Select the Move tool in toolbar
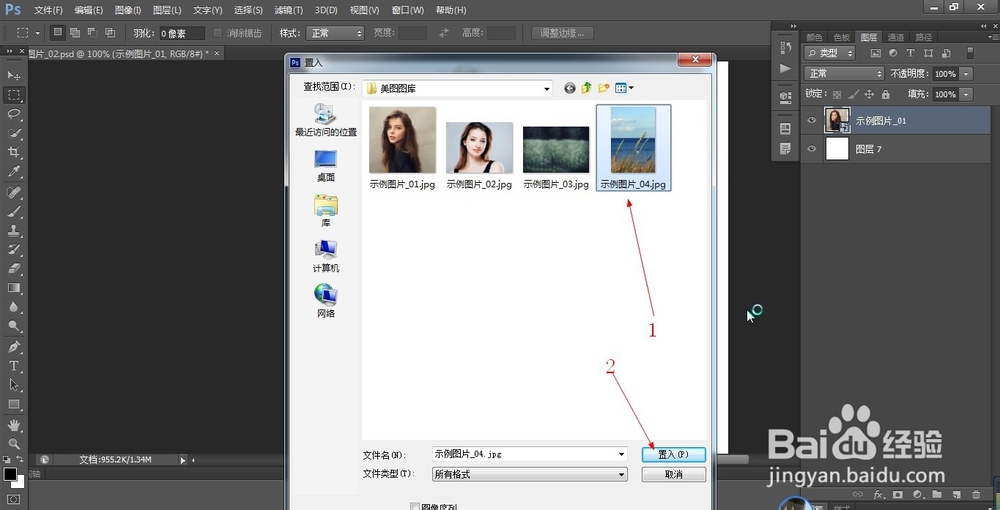The height and width of the screenshot is (510, 1000). tap(13, 75)
